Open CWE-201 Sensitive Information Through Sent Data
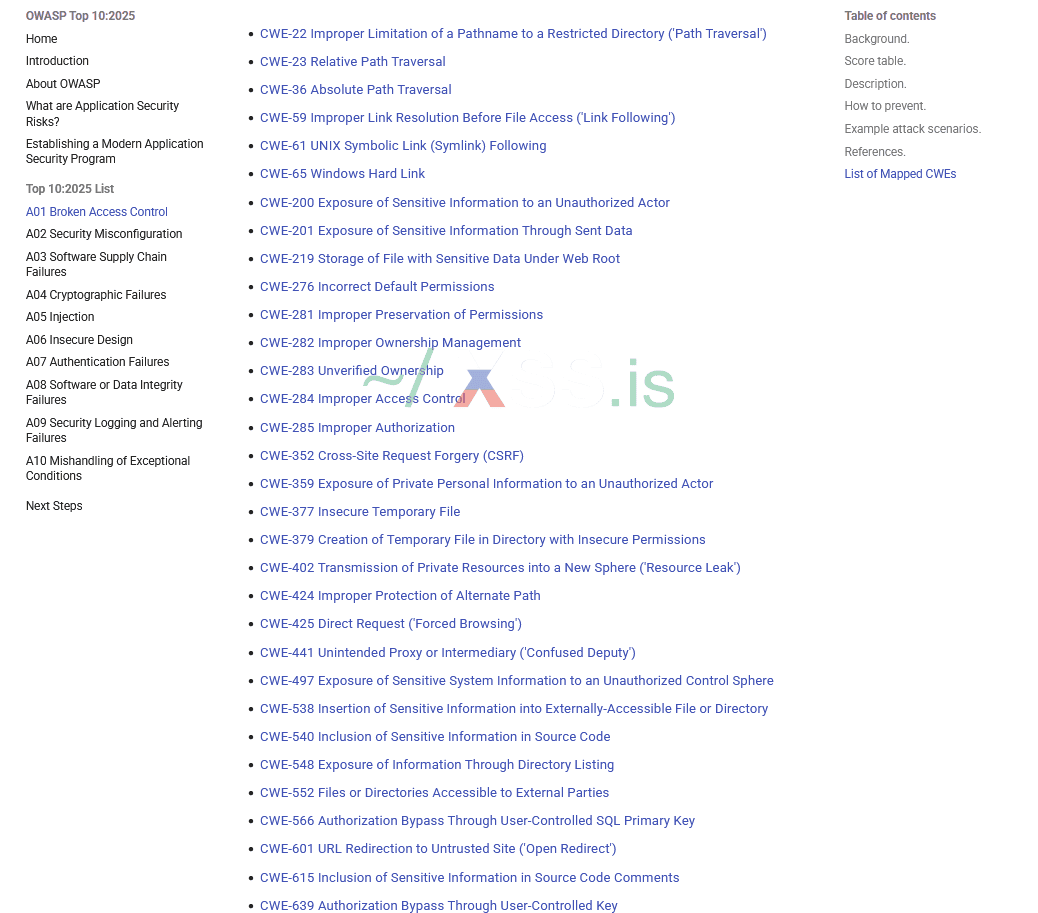1038x913 pixels. click(x=446, y=230)
